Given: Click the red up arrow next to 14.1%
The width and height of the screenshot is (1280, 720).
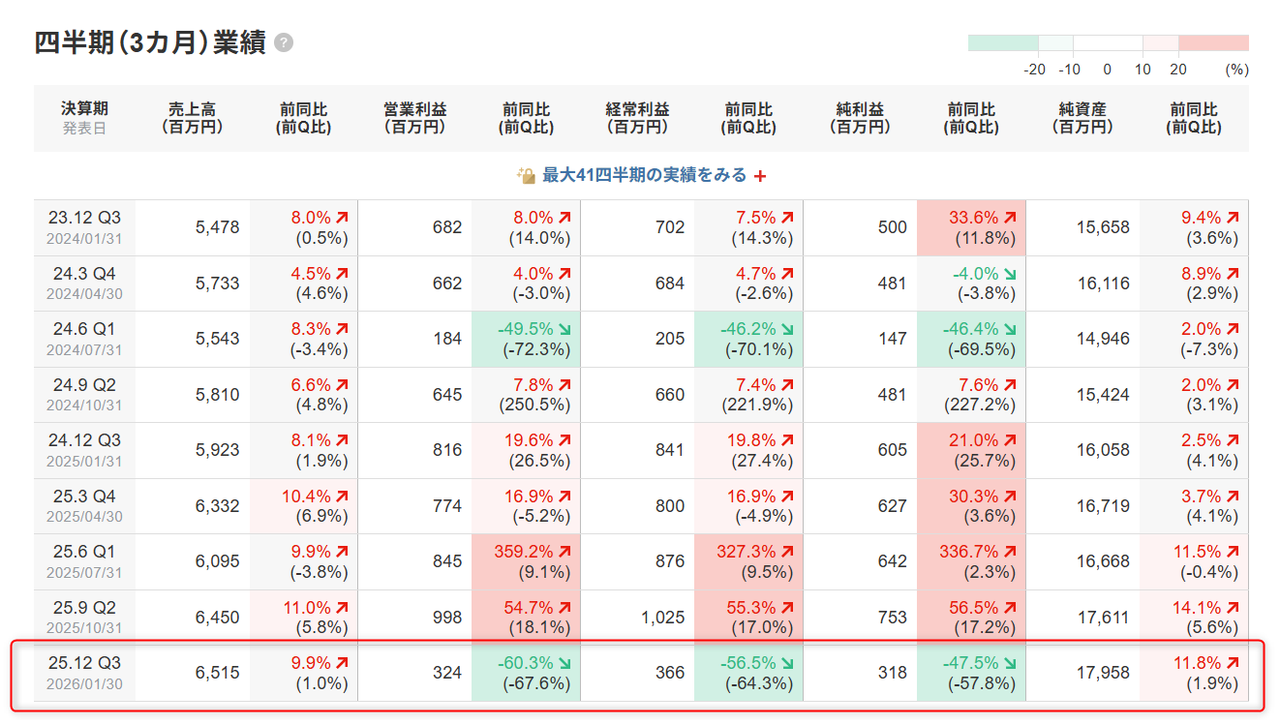Looking at the screenshot, I should point(1230,608).
